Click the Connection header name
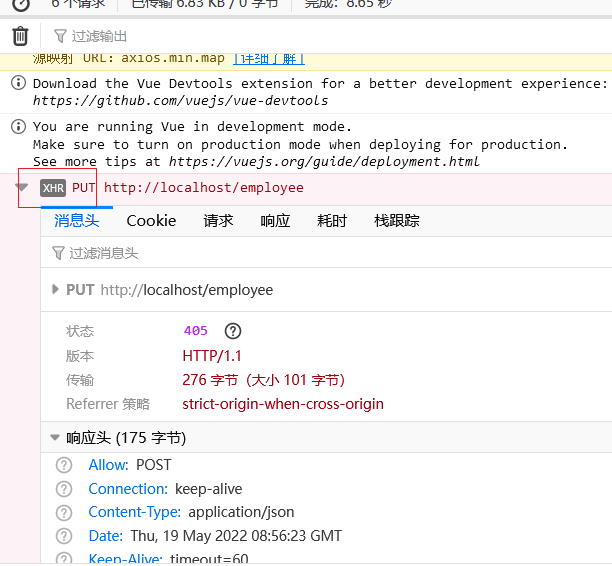This screenshot has width=612, height=566. [128, 489]
